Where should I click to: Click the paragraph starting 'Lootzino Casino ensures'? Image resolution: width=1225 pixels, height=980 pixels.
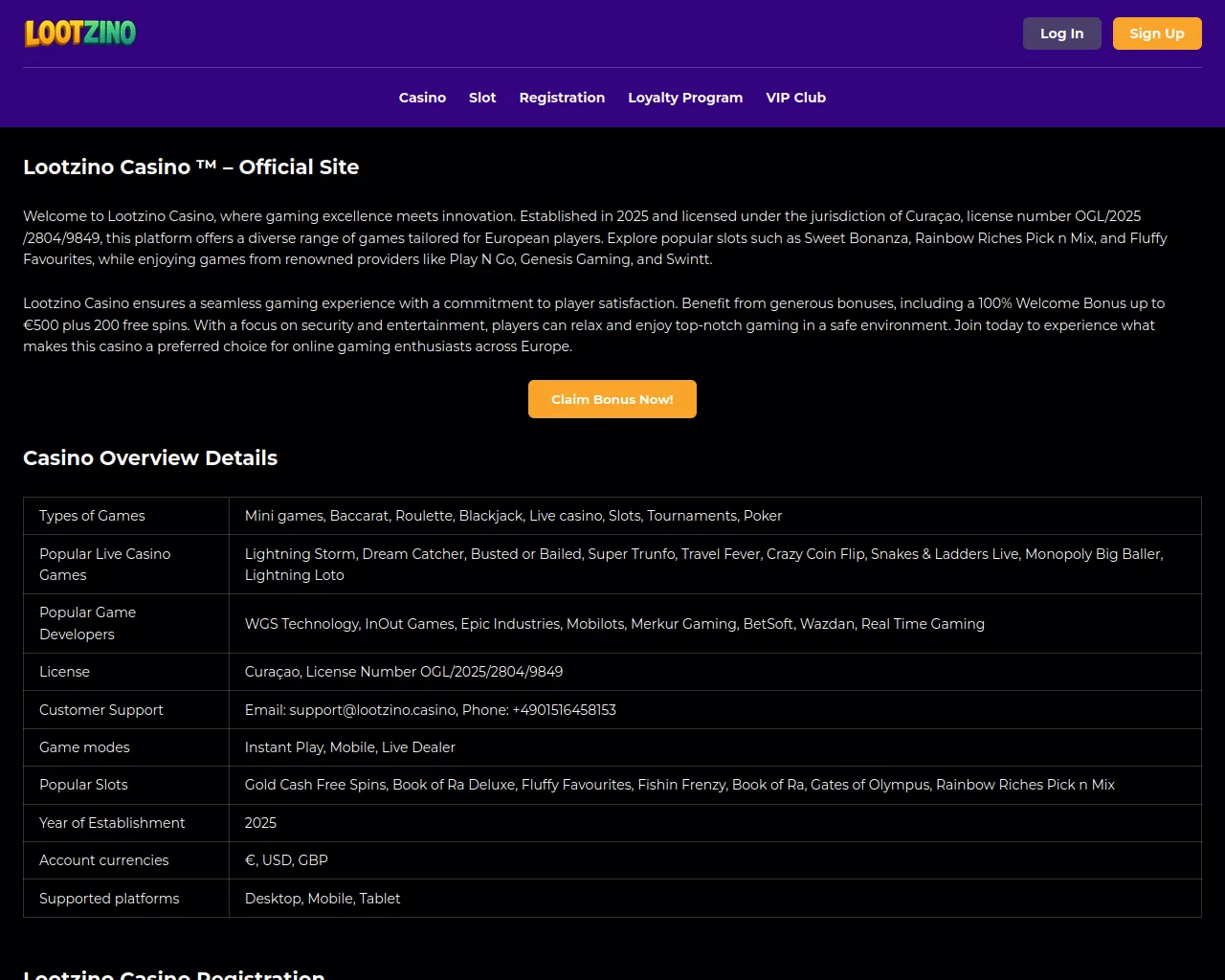click(593, 324)
